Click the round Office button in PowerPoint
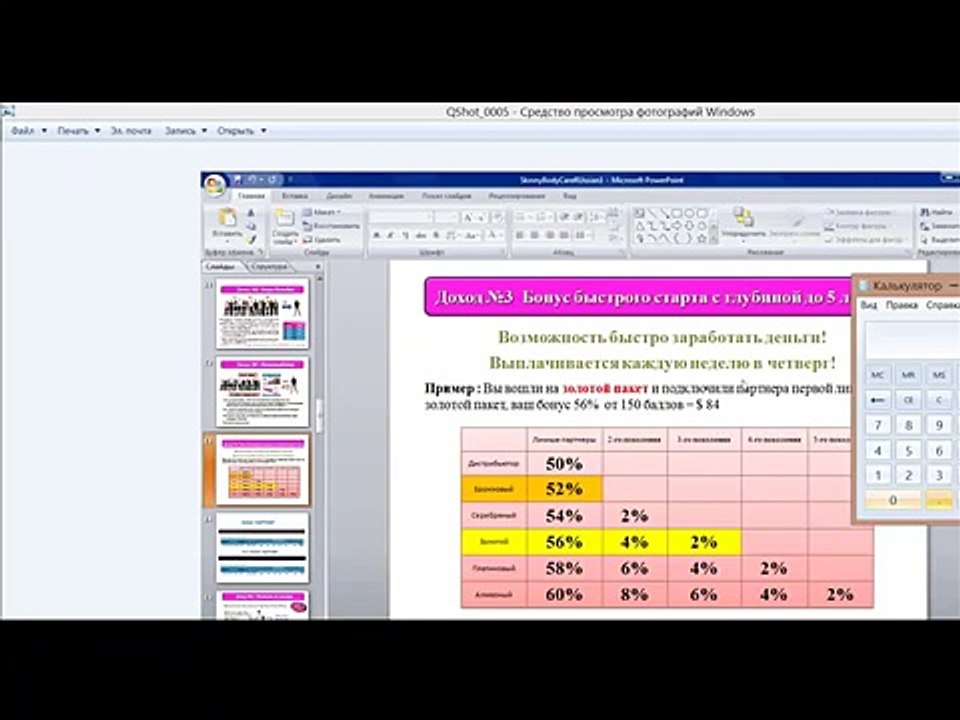 click(x=215, y=185)
